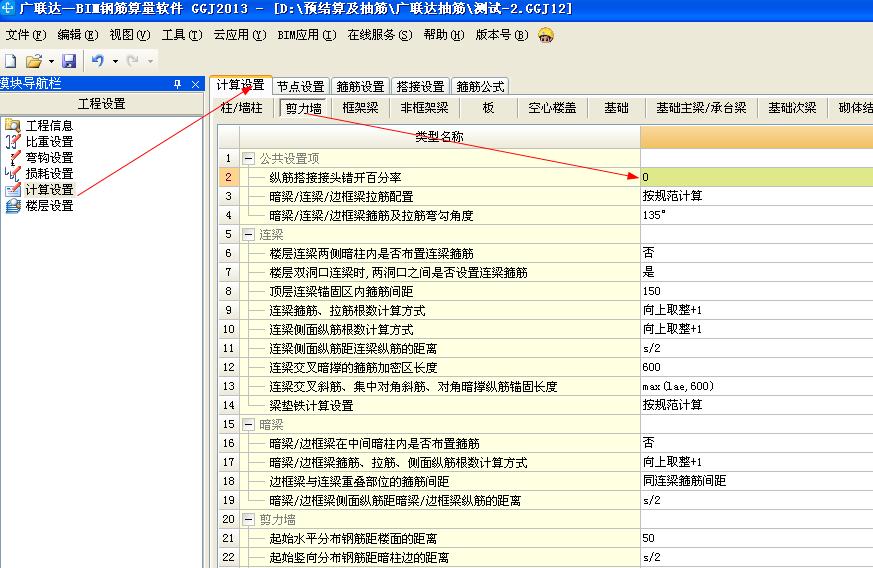Open the 工具(T) menu
The image size is (873, 568).
click(x=182, y=35)
